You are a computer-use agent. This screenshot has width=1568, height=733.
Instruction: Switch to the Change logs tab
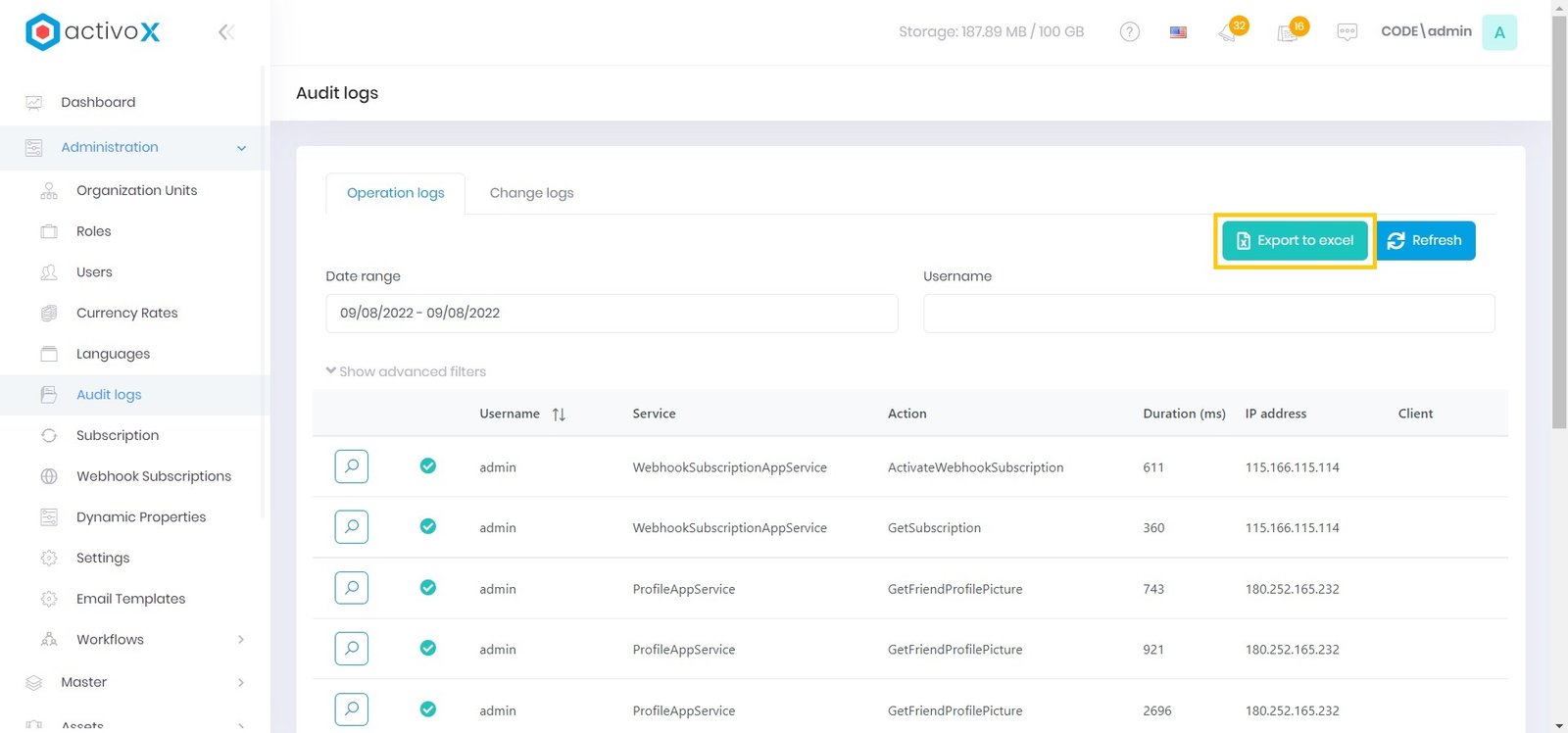tap(531, 193)
